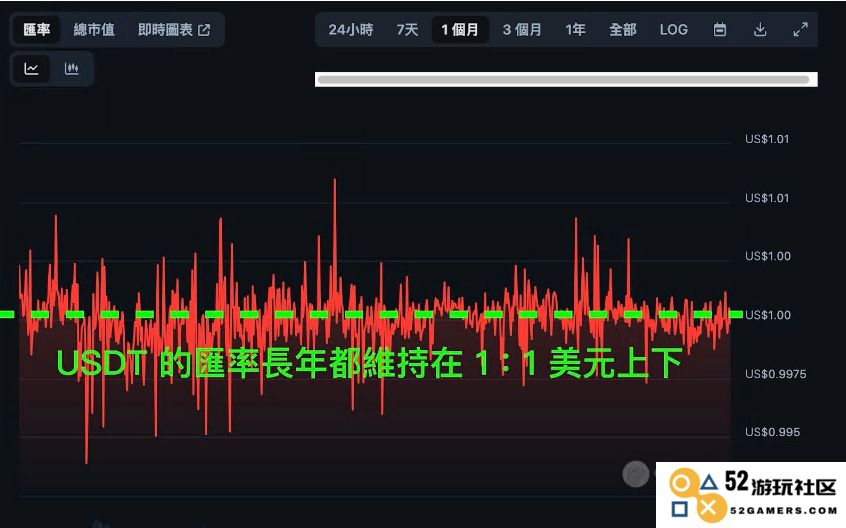
Task: Show the 1年 time range
Action: 575,29
